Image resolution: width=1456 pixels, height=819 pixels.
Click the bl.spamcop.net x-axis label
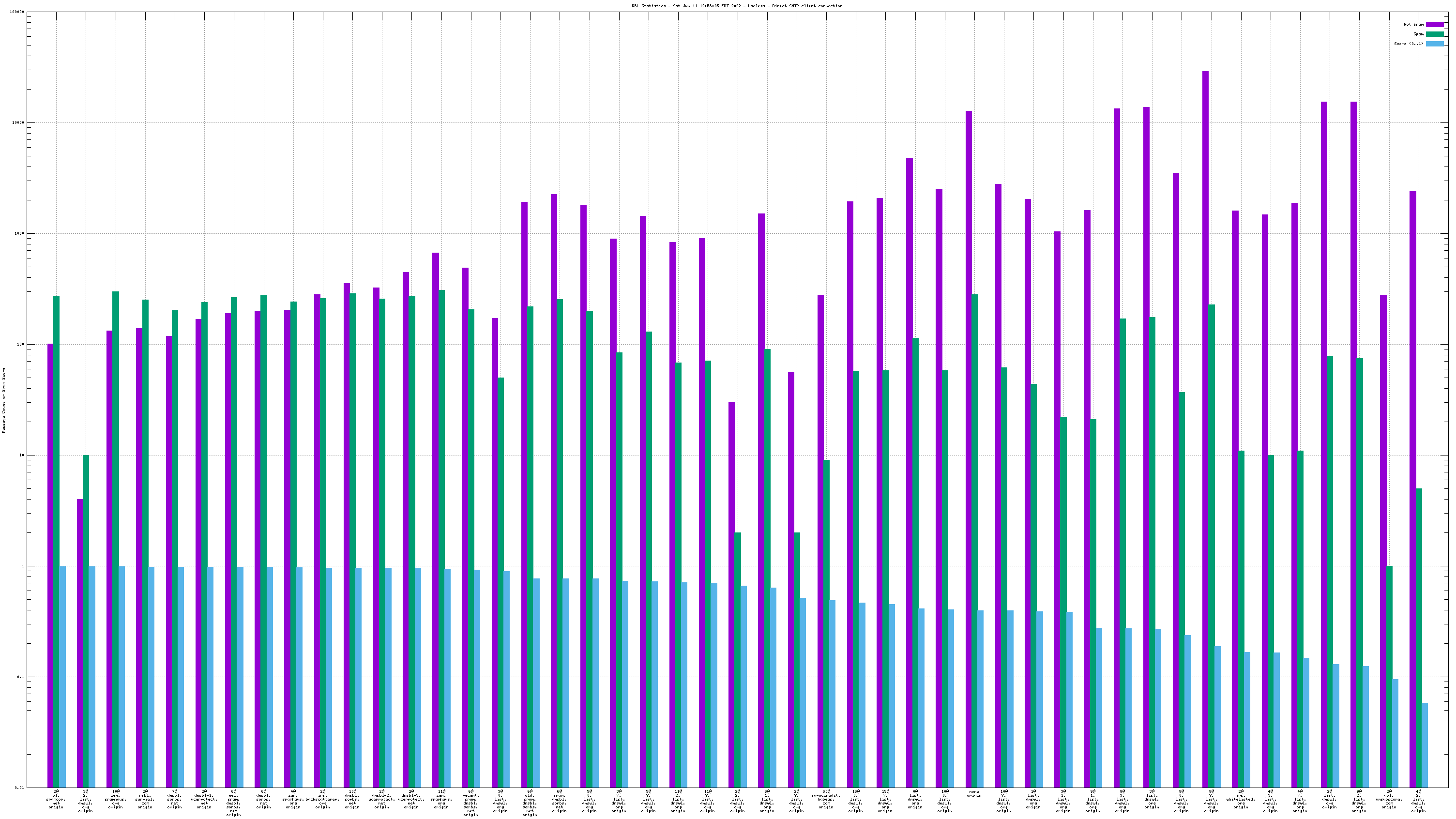point(56,799)
